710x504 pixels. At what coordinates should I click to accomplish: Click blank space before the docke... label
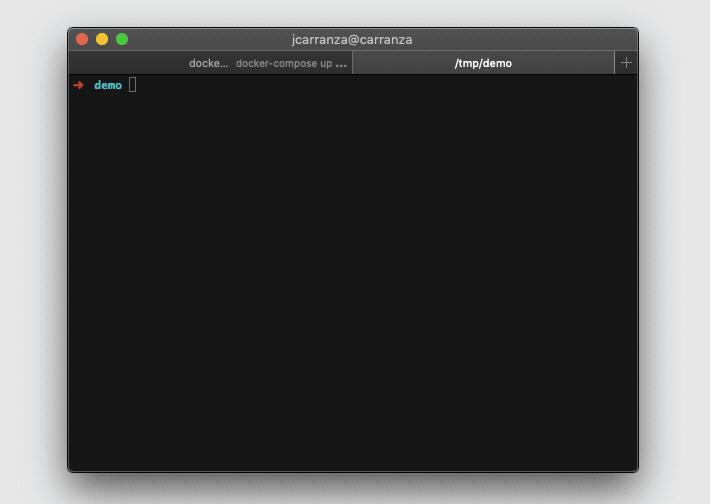pyautogui.click(x=127, y=63)
